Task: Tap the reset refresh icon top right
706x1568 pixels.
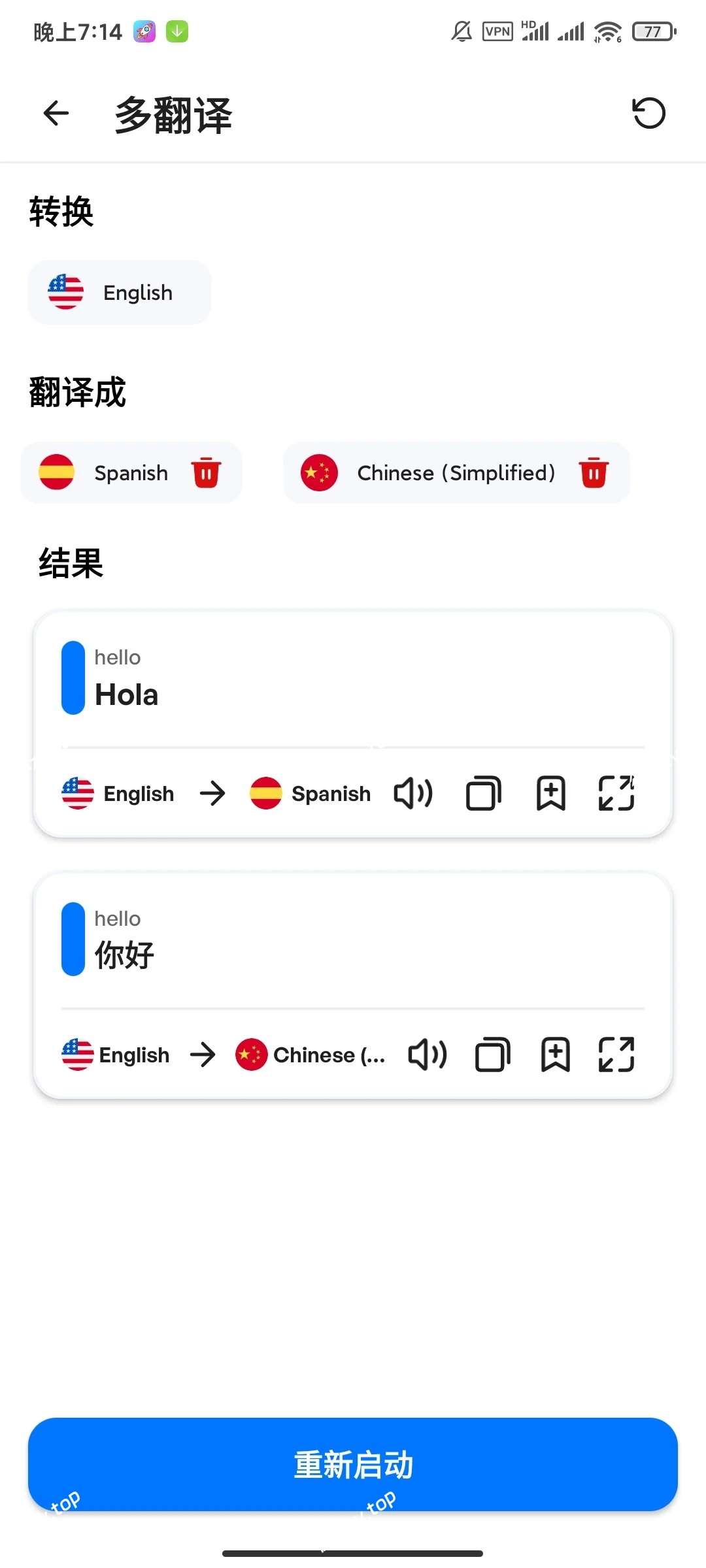Action: coord(648,113)
